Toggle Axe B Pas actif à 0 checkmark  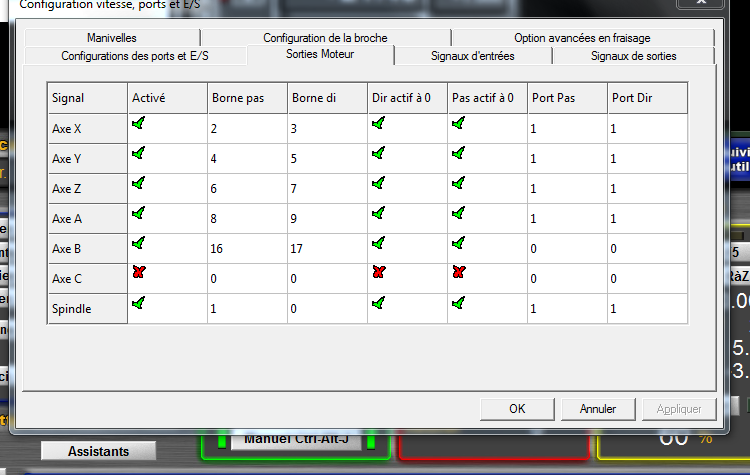pyautogui.click(x=458, y=243)
